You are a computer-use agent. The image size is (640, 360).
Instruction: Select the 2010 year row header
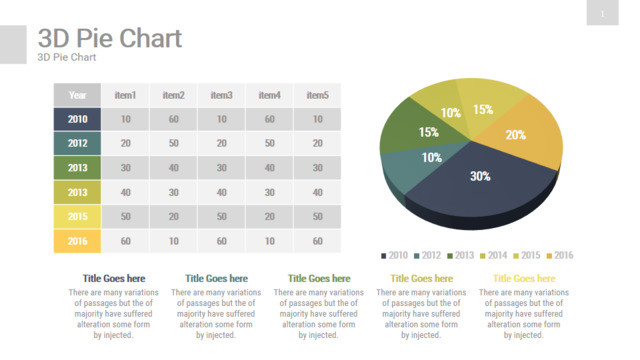[x=77, y=119]
